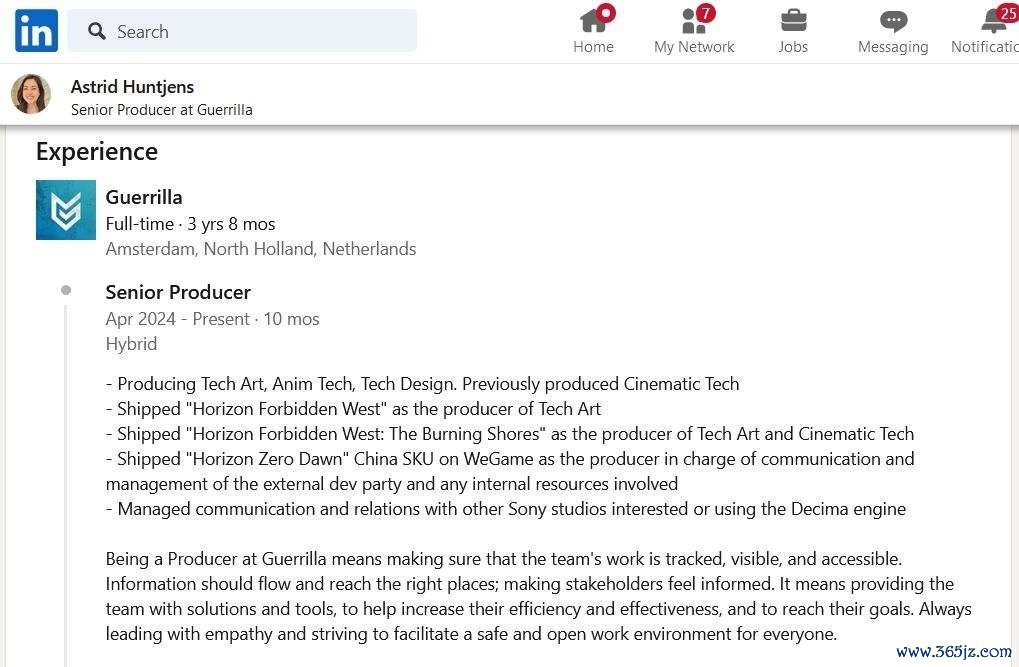The image size is (1019, 667).
Task: Open the Guerrilla company name link
Action: 144,197
